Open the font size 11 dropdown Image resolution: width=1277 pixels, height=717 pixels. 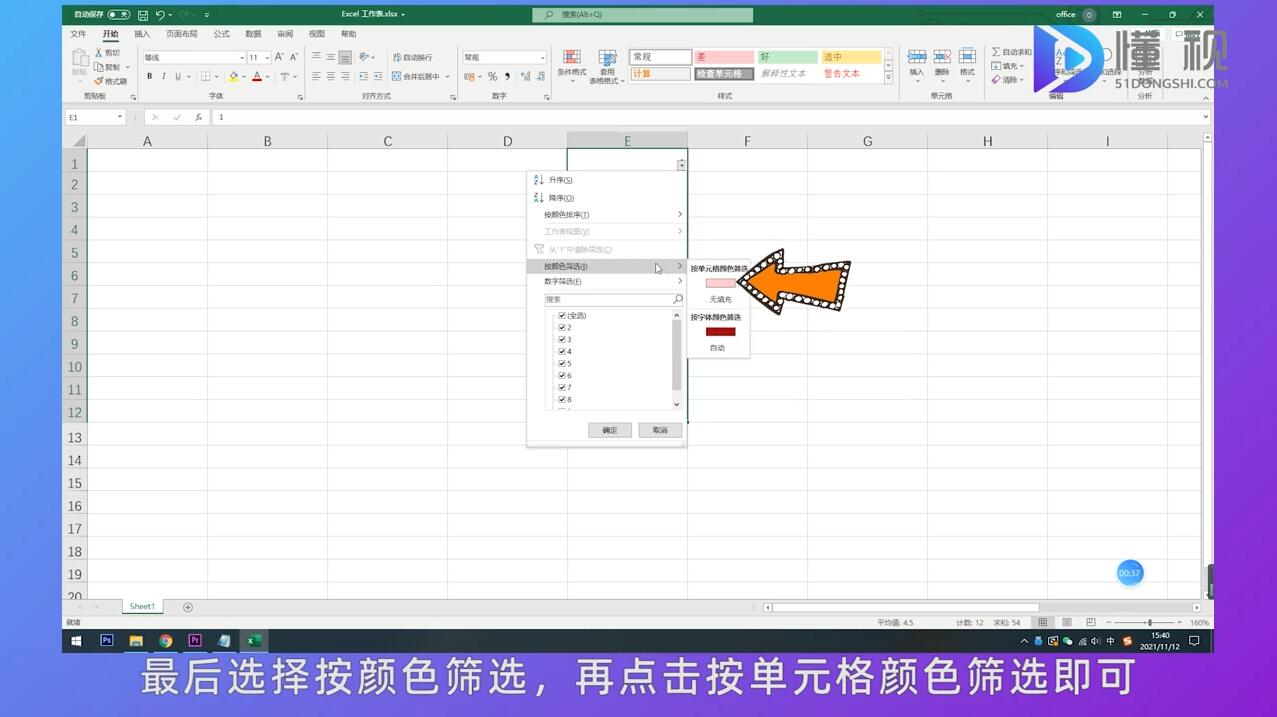[x=267, y=58]
